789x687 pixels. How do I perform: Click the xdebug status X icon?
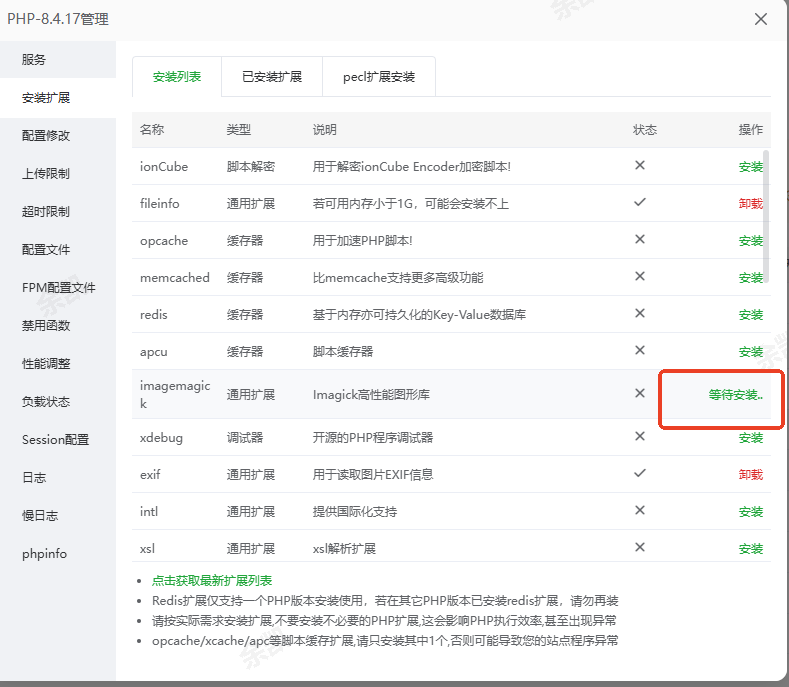pyautogui.click(x=640, y=436)
